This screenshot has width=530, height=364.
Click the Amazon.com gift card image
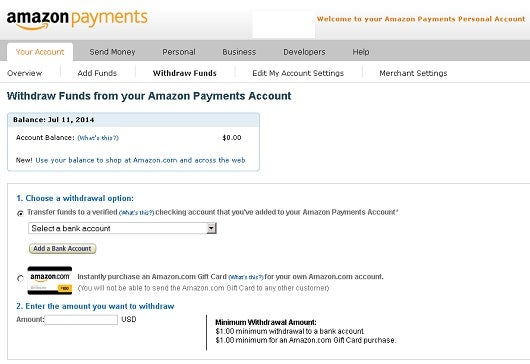[x=50, y=280]
